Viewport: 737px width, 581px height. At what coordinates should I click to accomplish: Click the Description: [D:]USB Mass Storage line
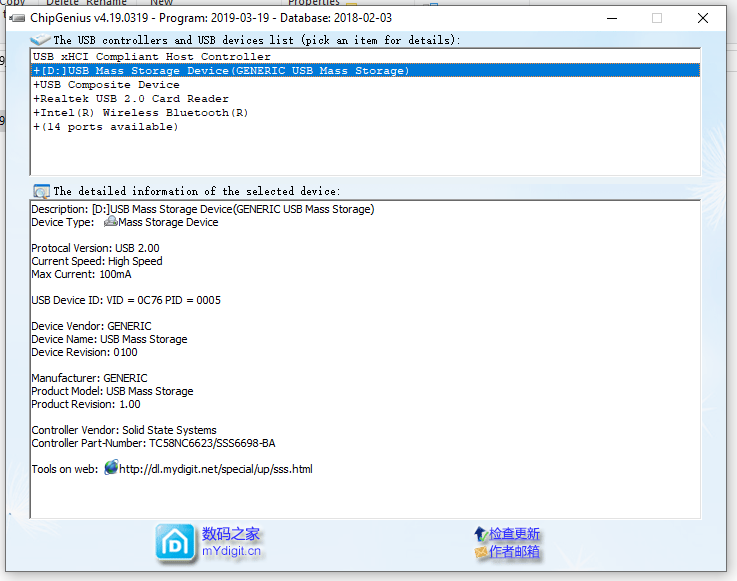[x=203, y=209]
